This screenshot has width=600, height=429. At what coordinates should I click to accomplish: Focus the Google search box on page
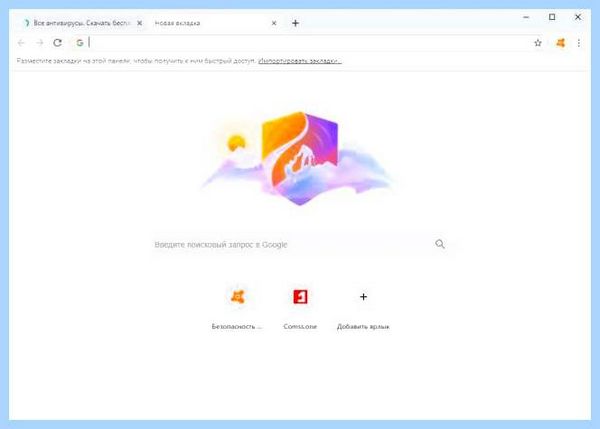[298, 244]
